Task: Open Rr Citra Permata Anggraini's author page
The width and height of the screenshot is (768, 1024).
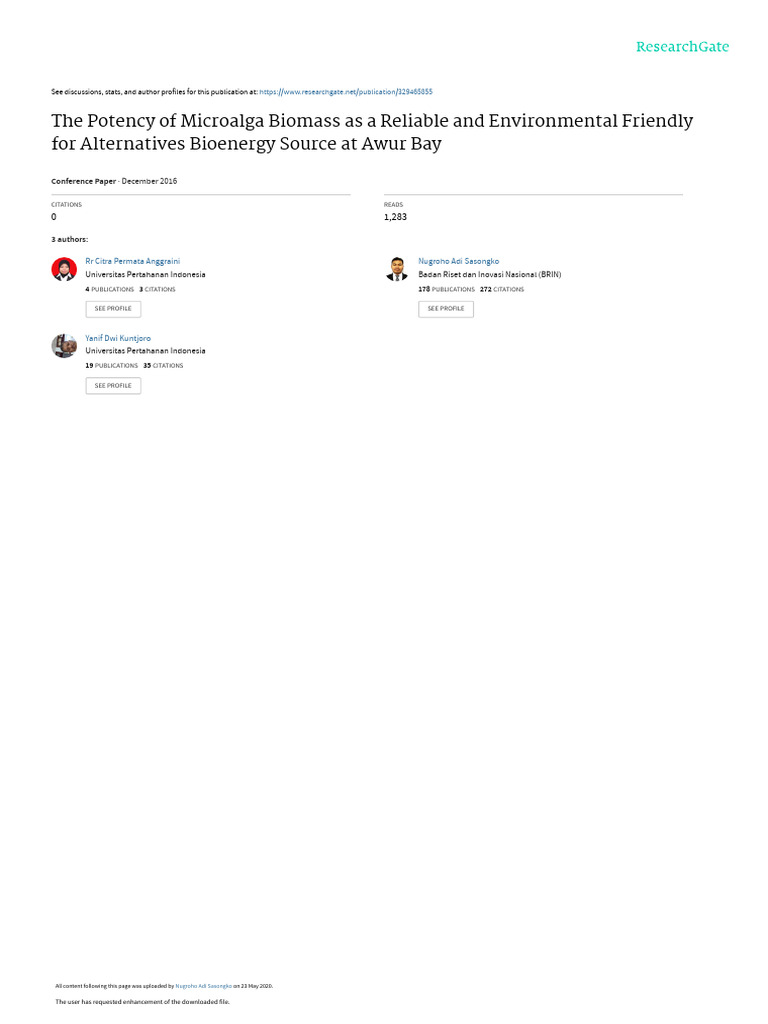Action: point(133,261)
